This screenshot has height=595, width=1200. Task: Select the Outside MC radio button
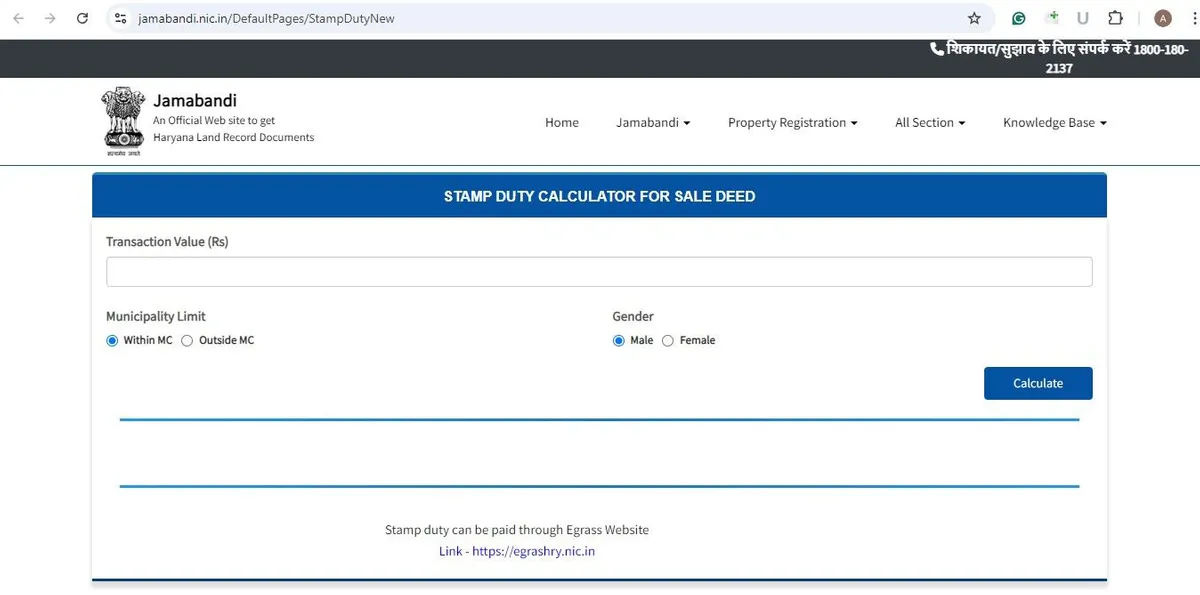(x=187, y=341)
